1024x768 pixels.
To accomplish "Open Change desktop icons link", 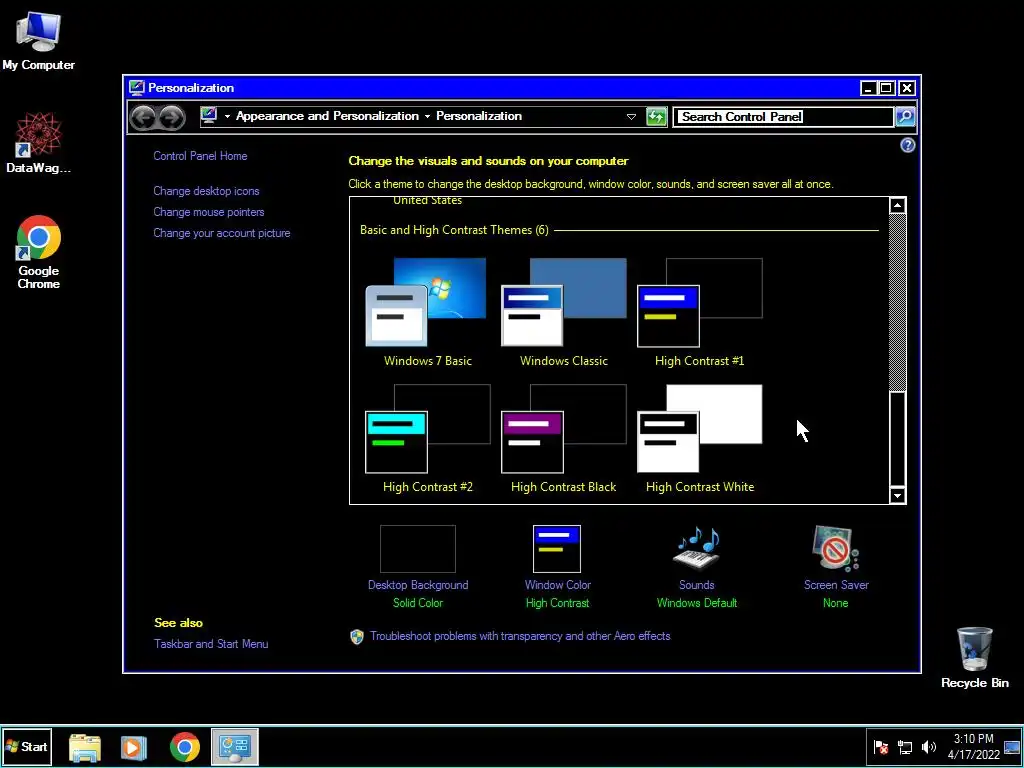I will tap(206, 191).
